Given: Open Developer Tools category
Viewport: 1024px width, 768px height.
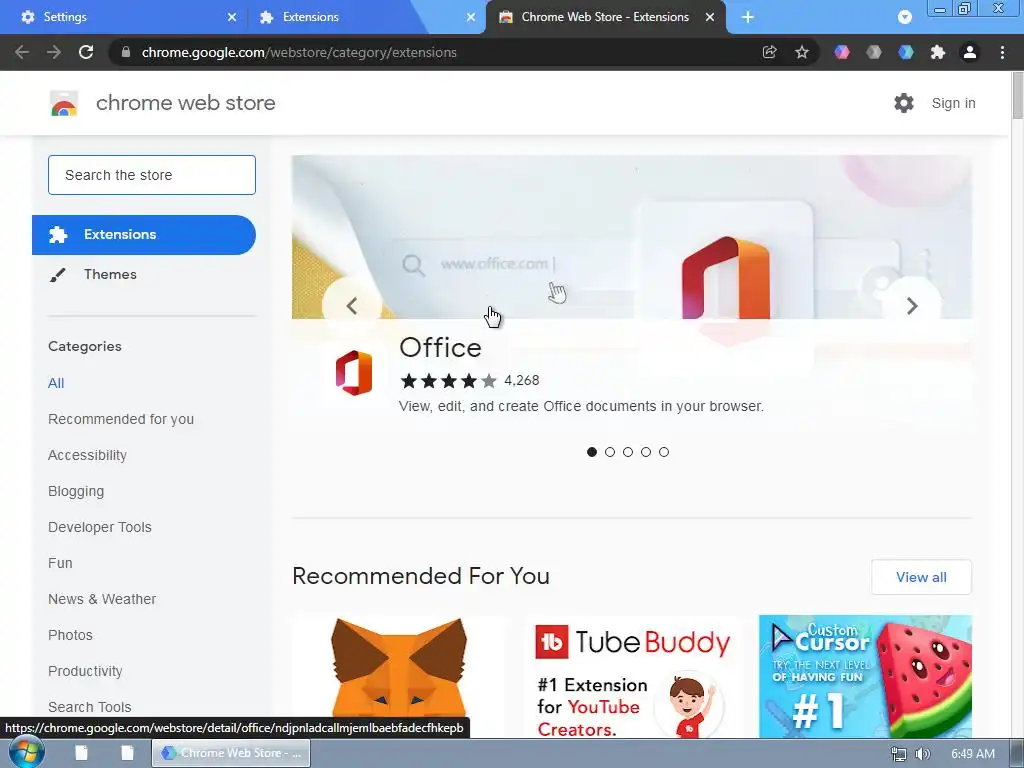Looking at the screenshot, I should 99,527.
